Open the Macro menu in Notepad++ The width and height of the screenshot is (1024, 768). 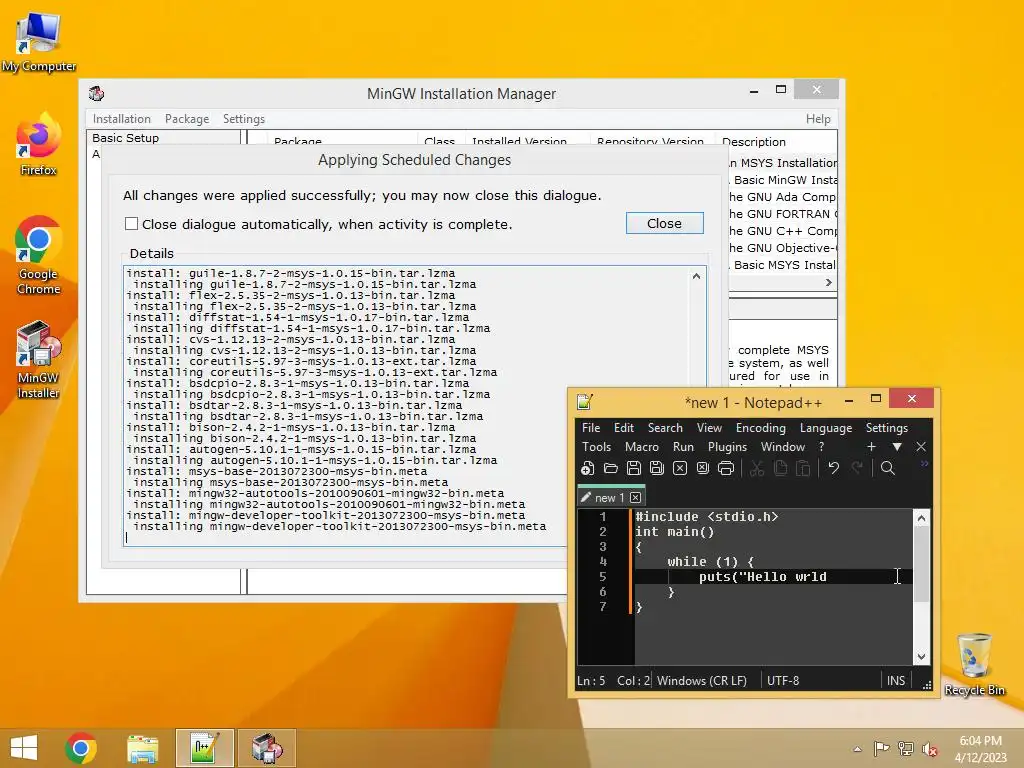coord(641,447)
